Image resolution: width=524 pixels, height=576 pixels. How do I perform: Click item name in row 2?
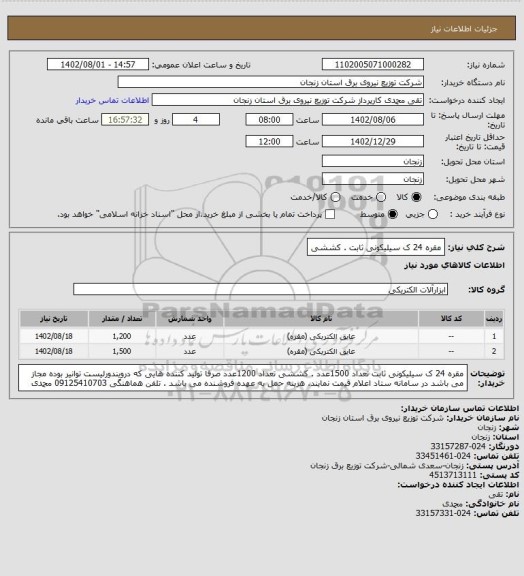(x=321, y=351)
